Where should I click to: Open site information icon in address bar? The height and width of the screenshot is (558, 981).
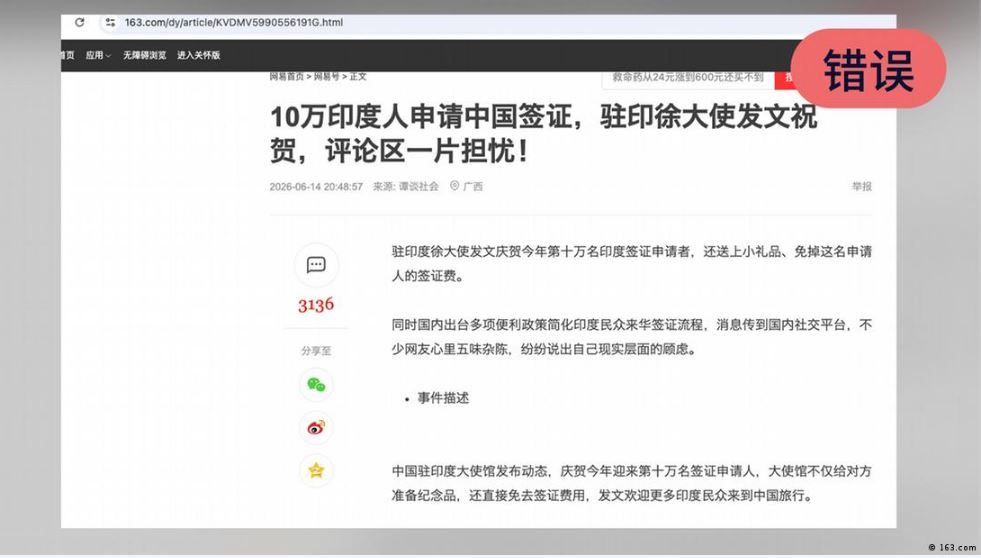point(110,23)
